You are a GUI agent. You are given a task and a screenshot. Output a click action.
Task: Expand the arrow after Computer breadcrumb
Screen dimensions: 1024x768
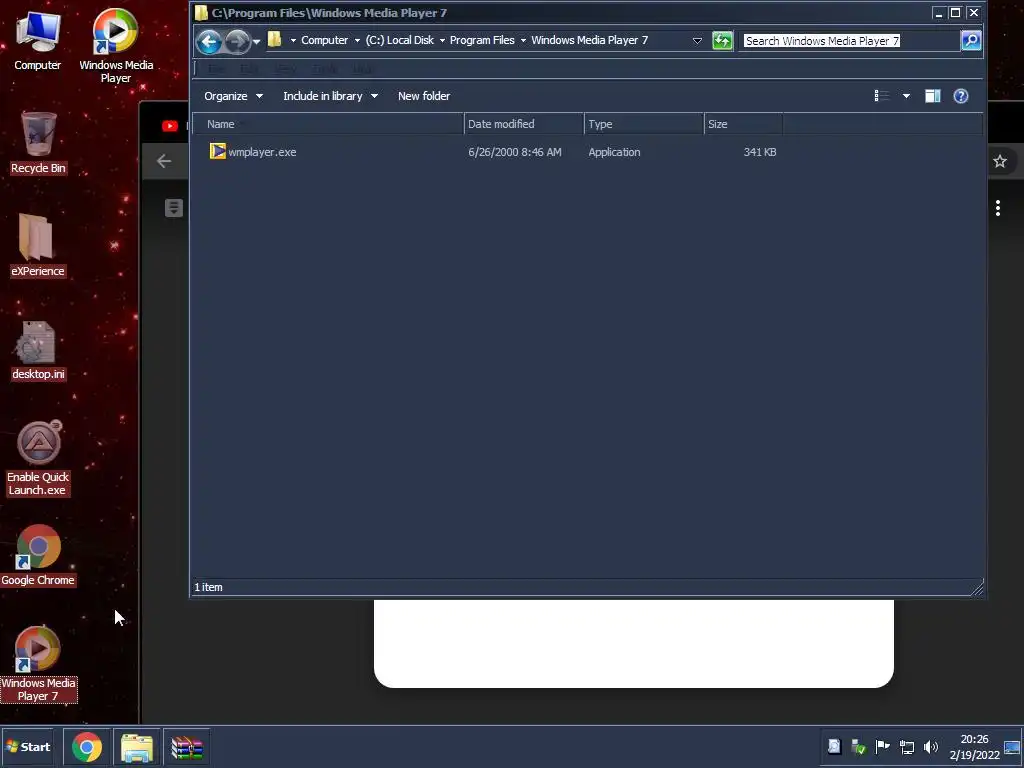pyautogui.click(x=357, y=40)
